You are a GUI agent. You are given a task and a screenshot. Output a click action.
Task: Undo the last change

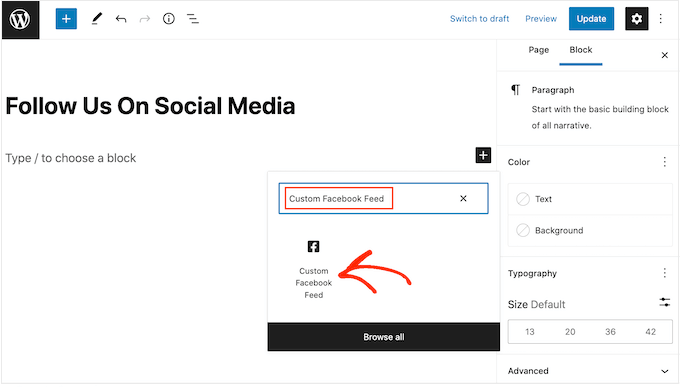[x=121, y=19]
